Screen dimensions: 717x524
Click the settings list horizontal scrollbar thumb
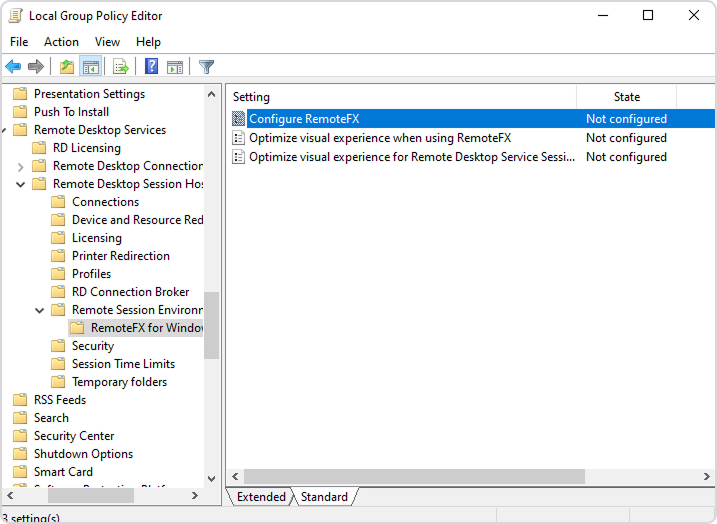(x=414, y=476)
